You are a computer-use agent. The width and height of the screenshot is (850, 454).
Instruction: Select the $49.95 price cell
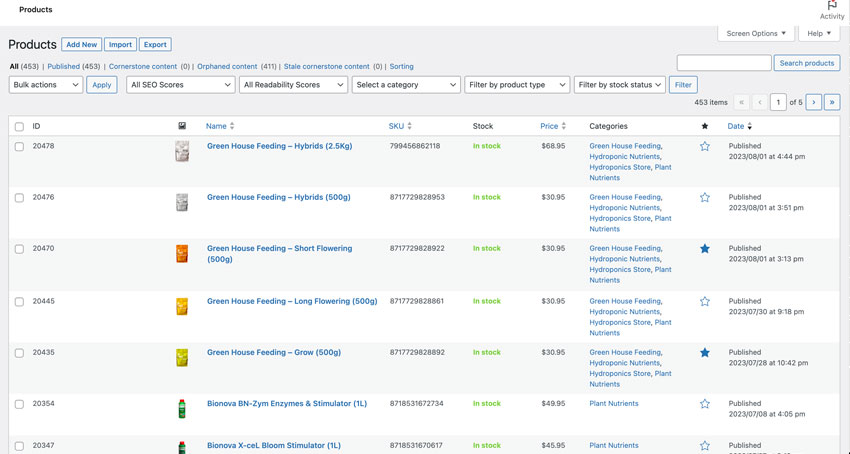553,404
